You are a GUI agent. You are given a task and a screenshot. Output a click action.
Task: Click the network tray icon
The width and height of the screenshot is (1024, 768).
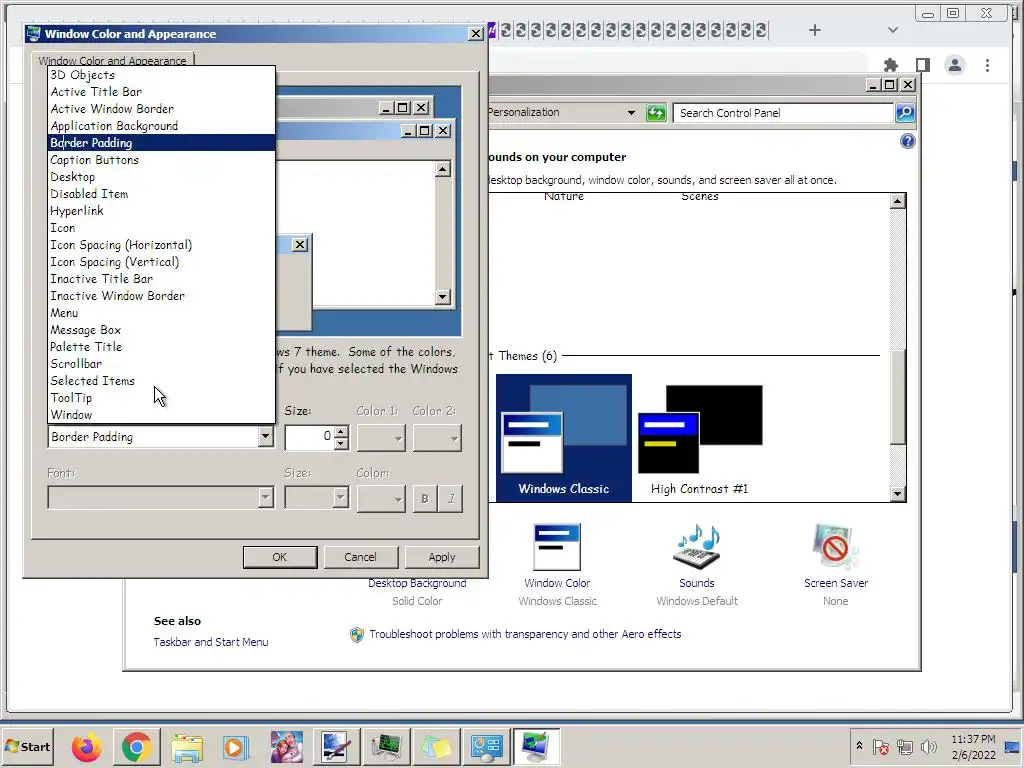coord(904,746)
